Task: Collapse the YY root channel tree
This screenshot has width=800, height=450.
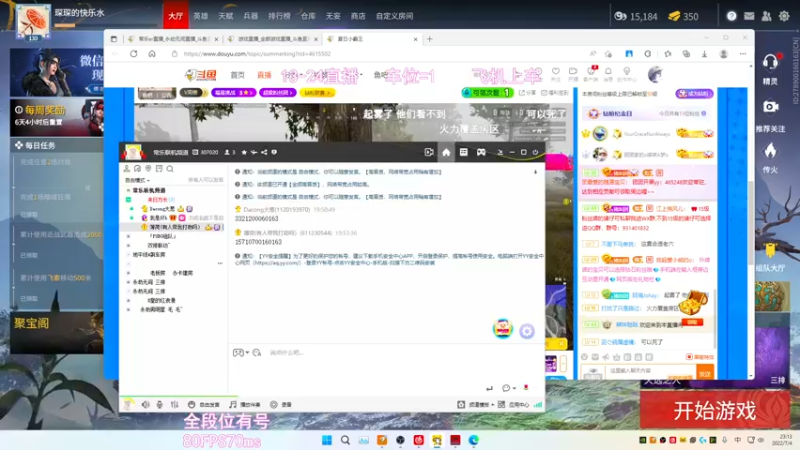Action: point(129,190)
